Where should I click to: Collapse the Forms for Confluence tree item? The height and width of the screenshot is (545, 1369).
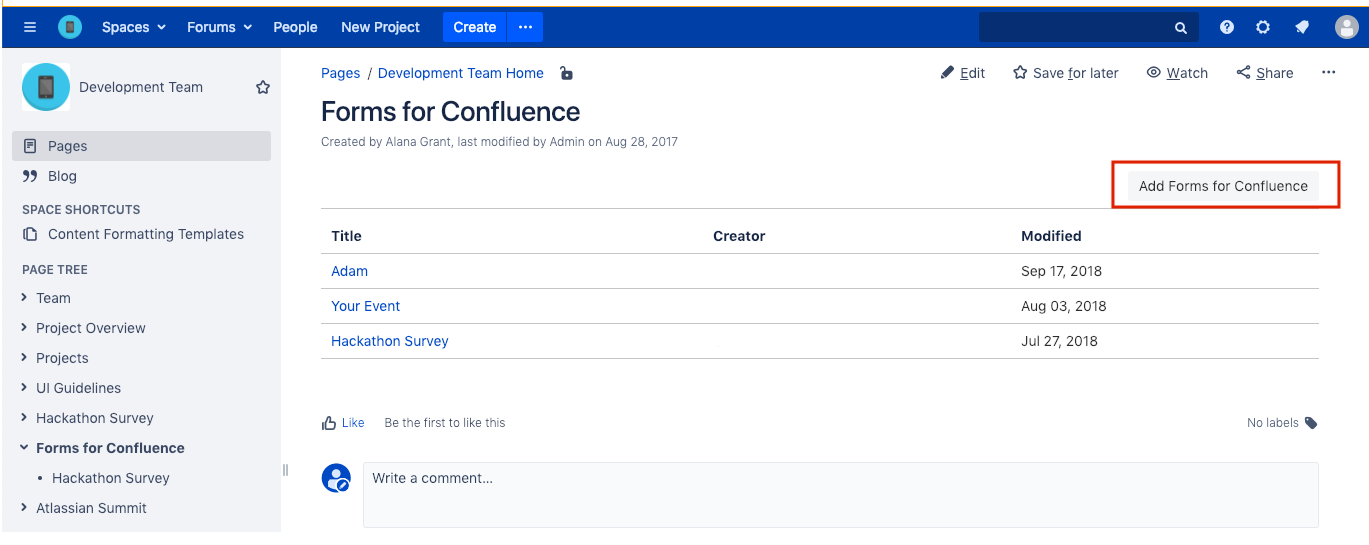24,448
